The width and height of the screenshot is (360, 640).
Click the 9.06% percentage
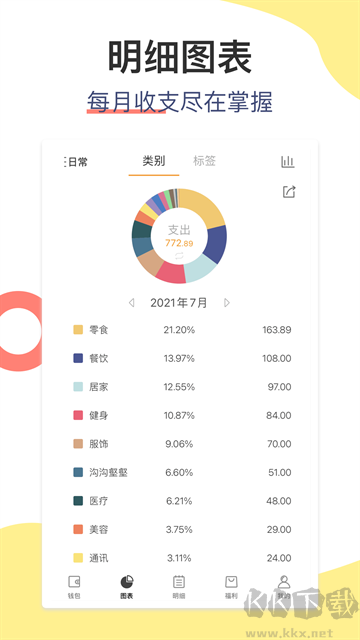coord(179,444)
